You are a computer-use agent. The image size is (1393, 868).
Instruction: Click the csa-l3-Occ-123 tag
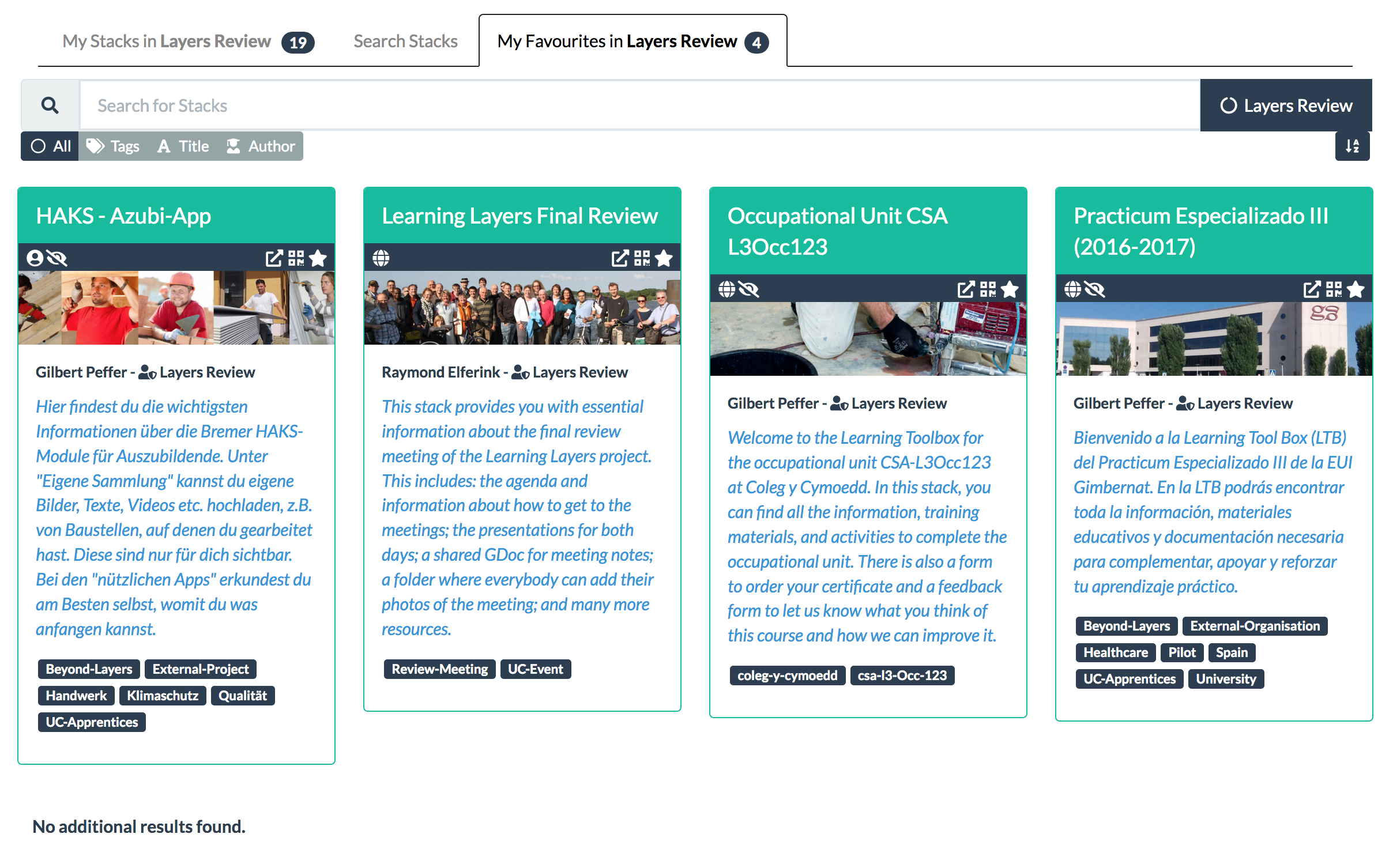coord(902,675)
